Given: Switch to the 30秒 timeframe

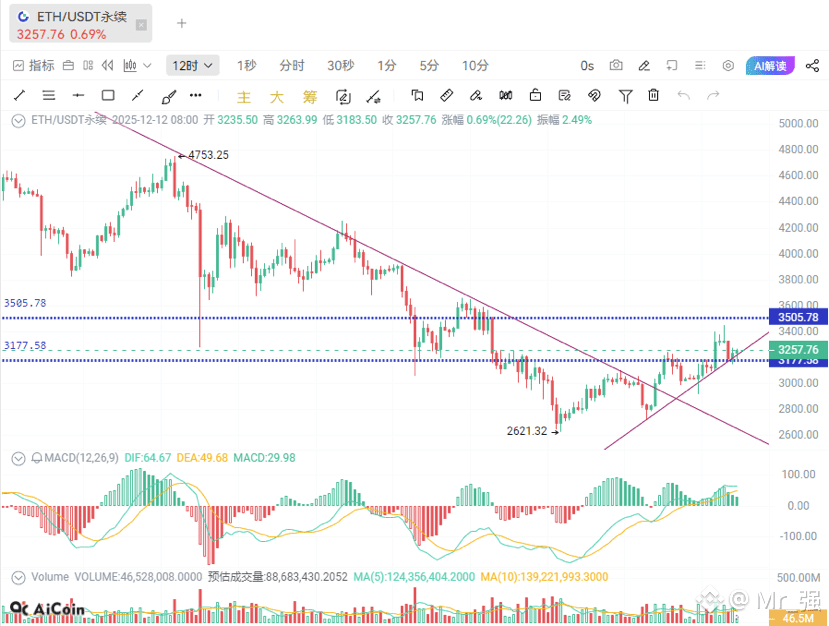Looking at the screenshot, I should click(340, 66).
